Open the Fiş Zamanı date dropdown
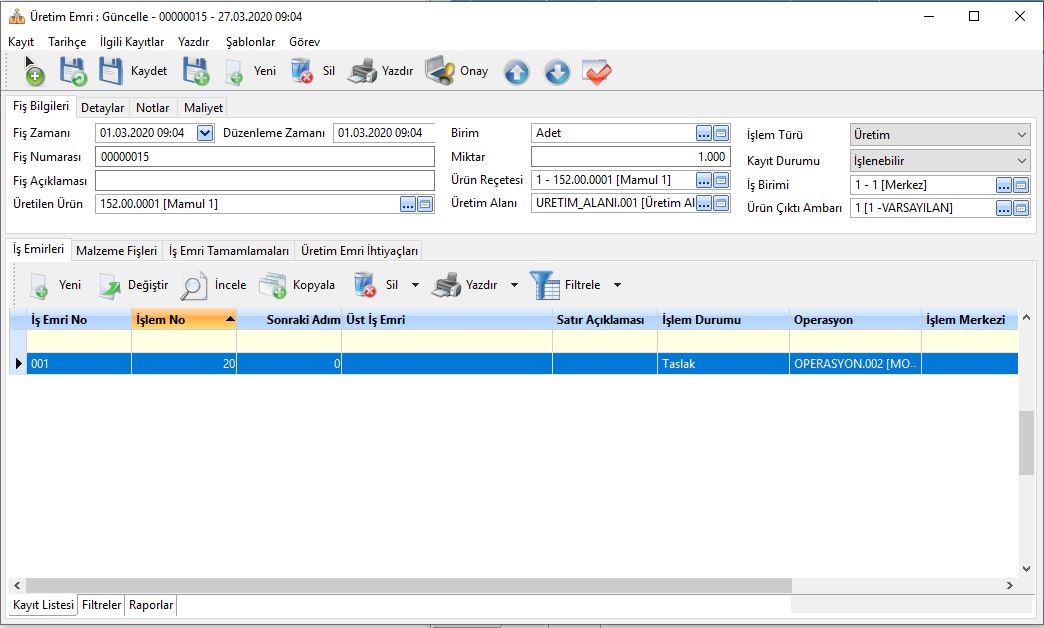1044x628 pixels. pos(205,133)
